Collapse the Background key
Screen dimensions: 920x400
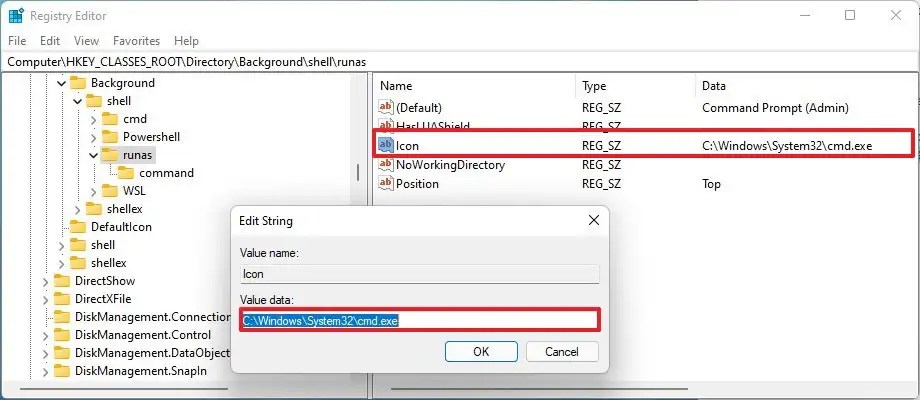coord(62,83)
